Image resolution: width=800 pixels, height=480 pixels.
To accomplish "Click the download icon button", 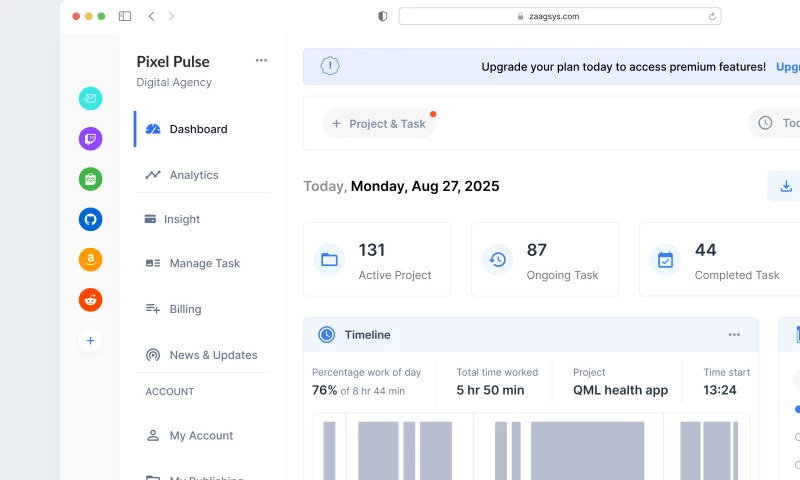I will pyautogui.click(x=786, y=186).
